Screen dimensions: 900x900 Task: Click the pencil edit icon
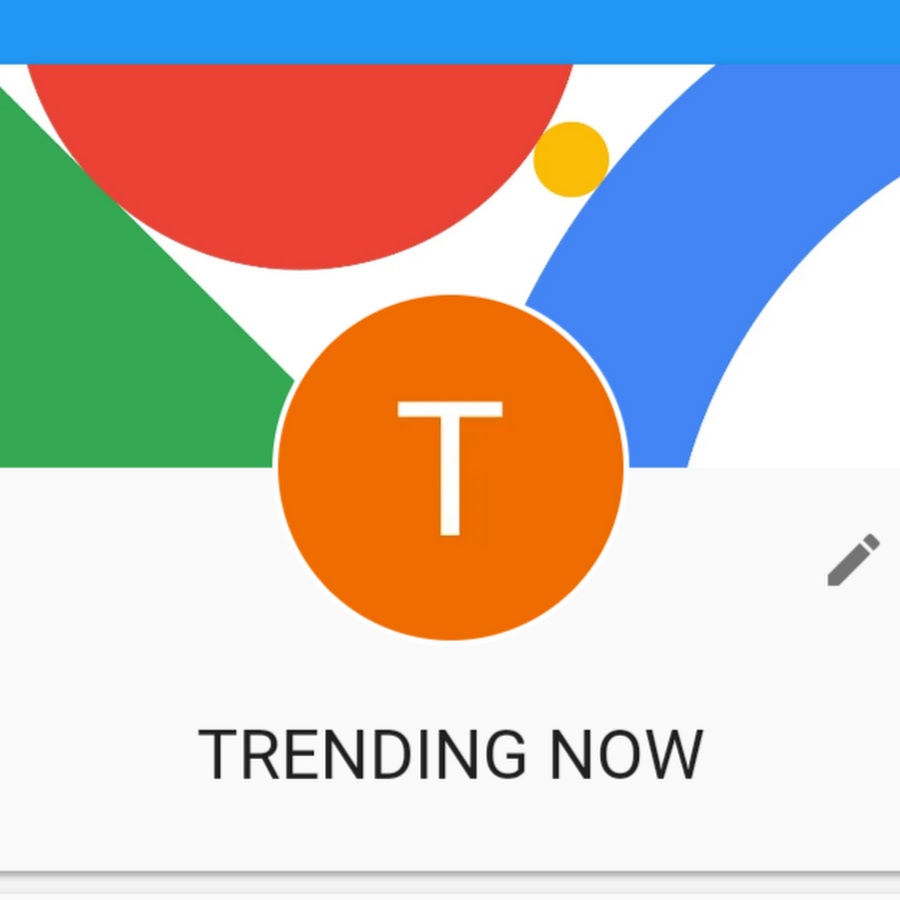(x=853, y=560)
